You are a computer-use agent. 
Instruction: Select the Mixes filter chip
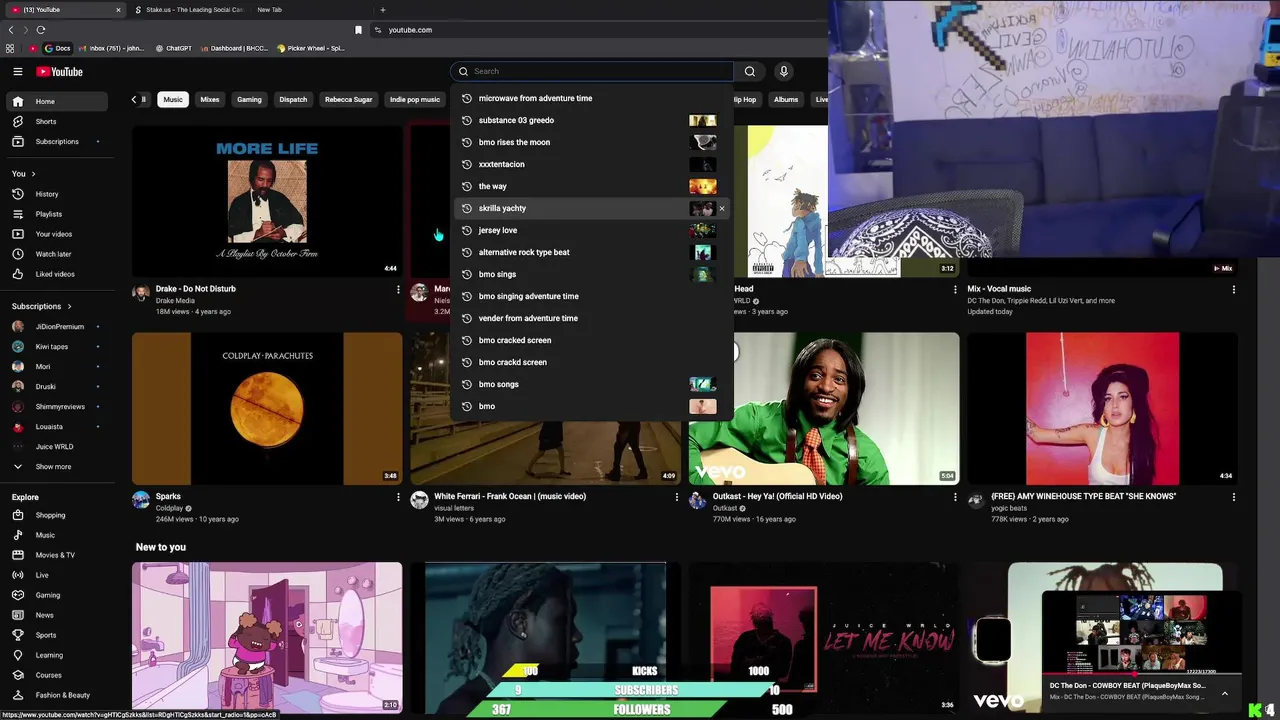tap(210, 99)
